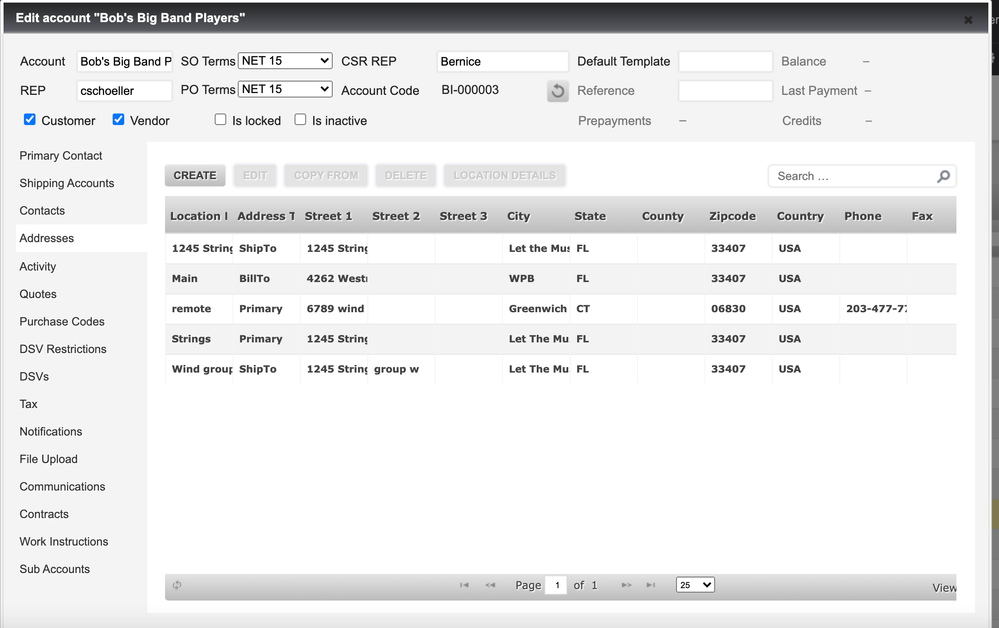Image resolution: width=999 pixels, height=628 pixels.
Task: Sort by County column header
Action: tap(671, 216)
